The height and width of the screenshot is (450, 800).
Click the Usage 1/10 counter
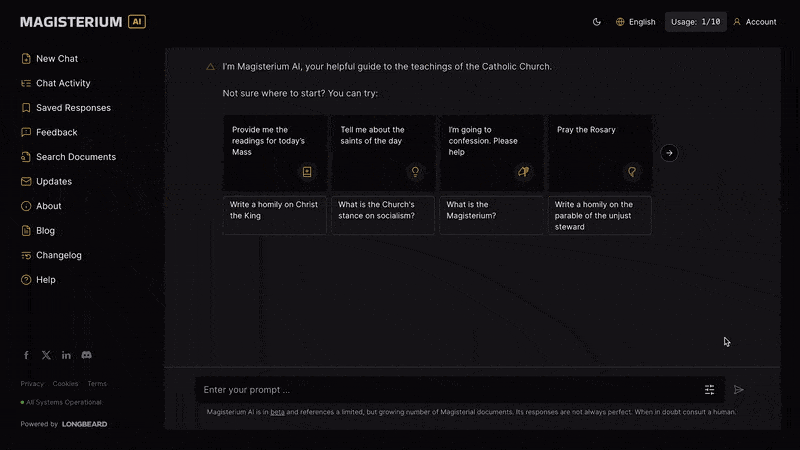click(x=696, y=21)
